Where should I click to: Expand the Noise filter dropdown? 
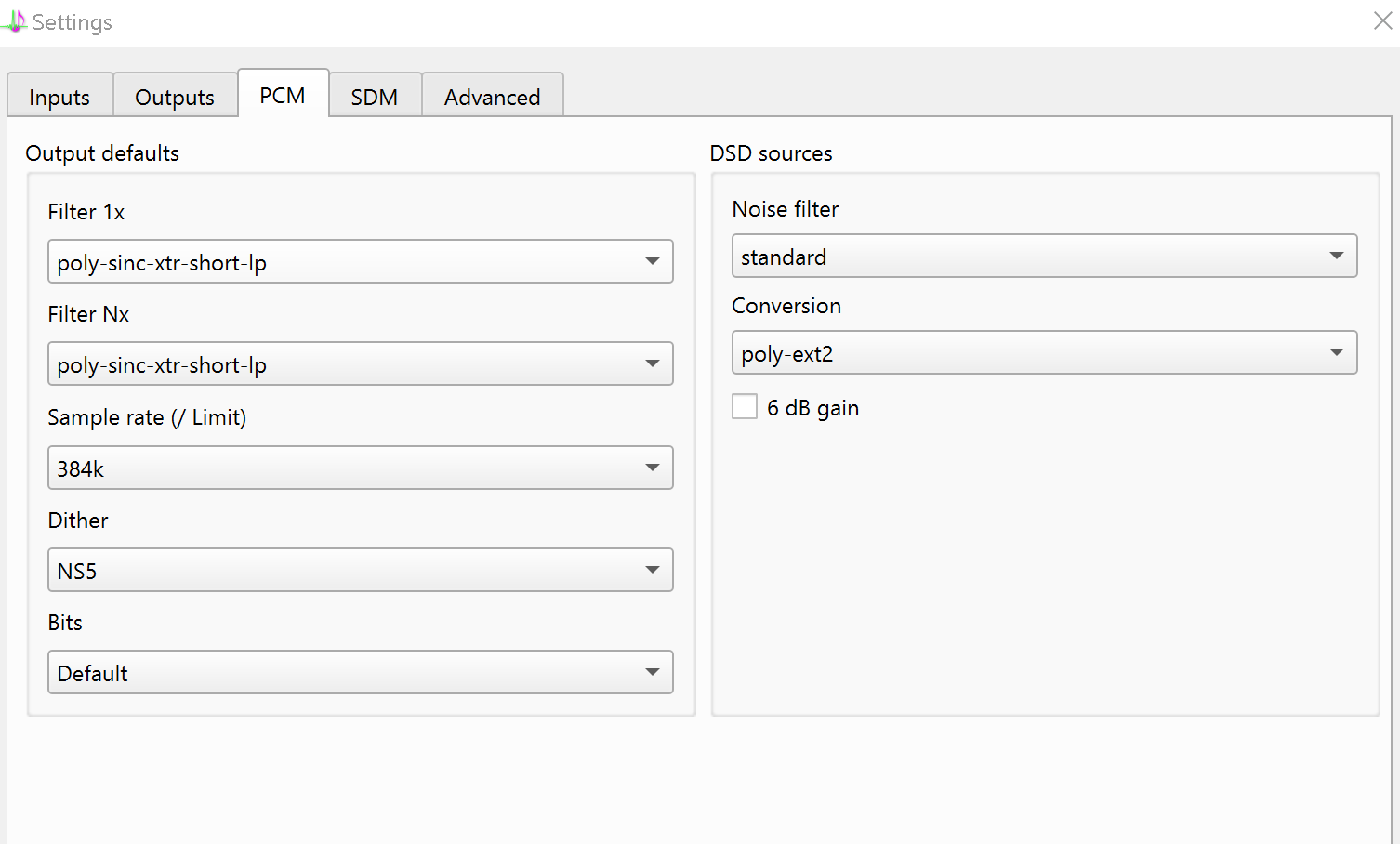point(1044,257)
